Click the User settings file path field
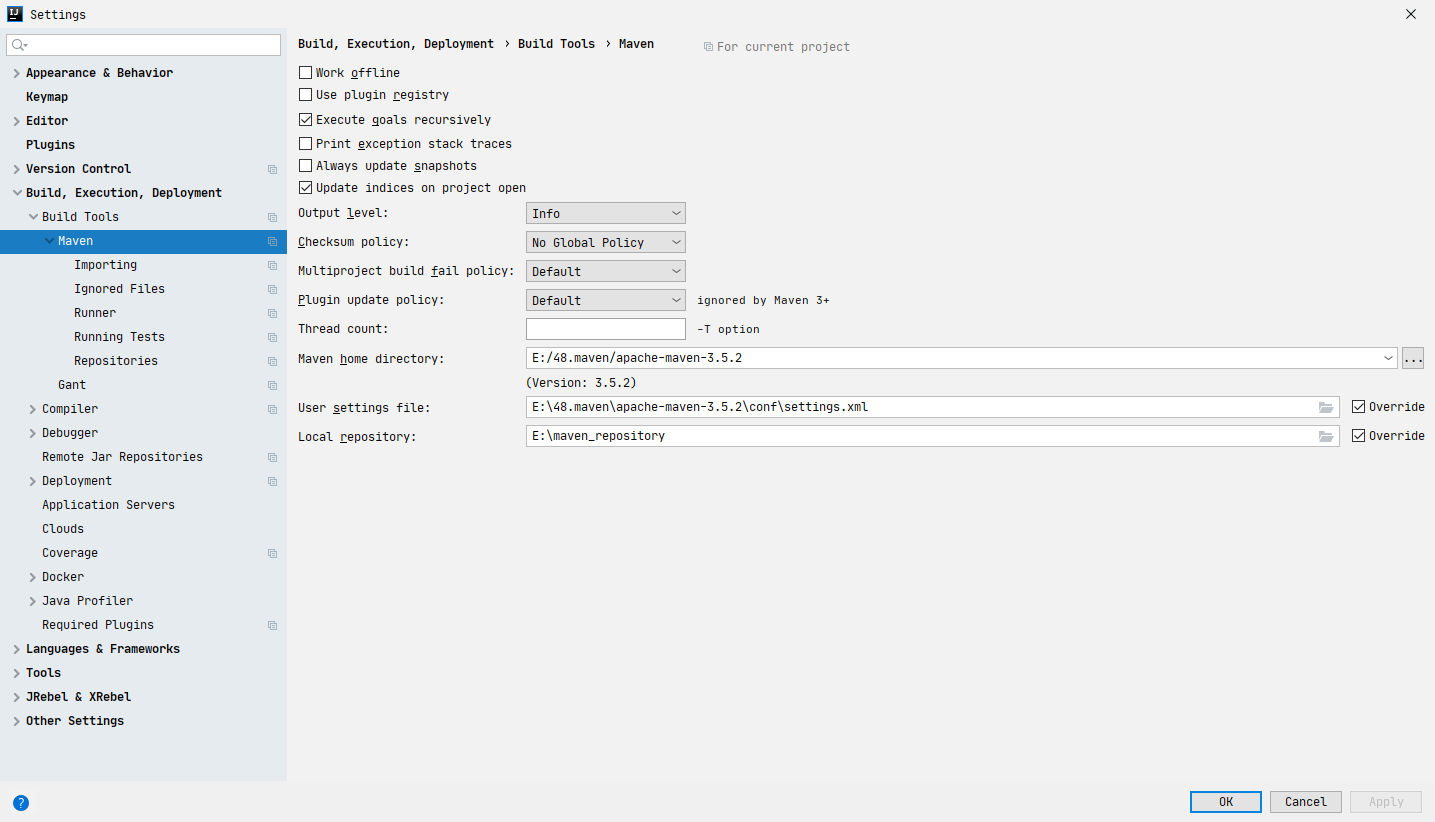The image size is (1435, 822). point(932,407)
